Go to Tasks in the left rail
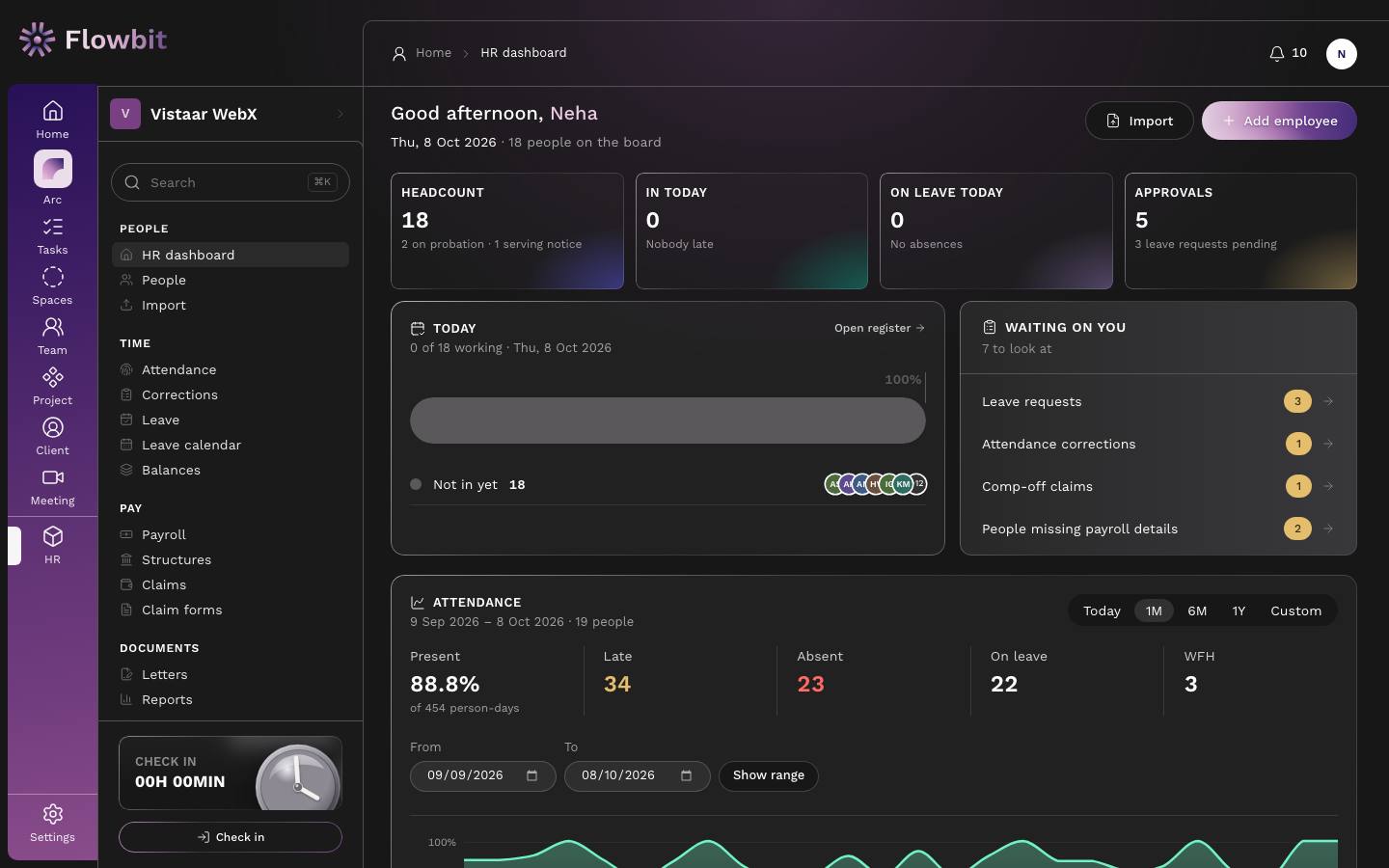This screenshot has height=868, width=1389. (52, 236)
